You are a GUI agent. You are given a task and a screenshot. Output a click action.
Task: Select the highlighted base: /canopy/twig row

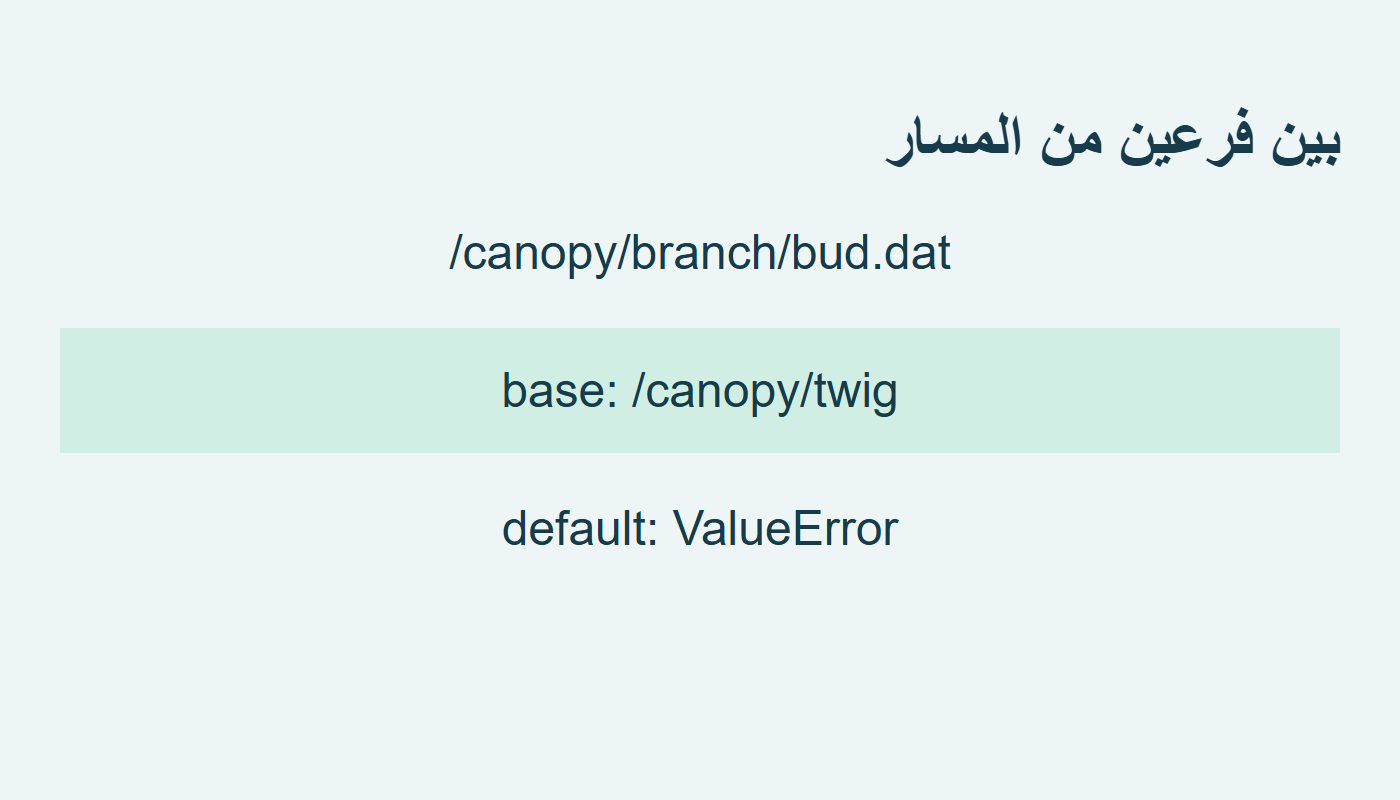pos(700,390)
